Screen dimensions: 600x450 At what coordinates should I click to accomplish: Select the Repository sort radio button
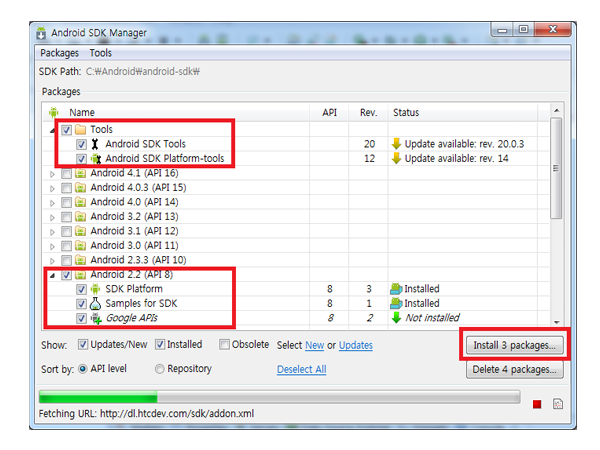click(159, 369)
